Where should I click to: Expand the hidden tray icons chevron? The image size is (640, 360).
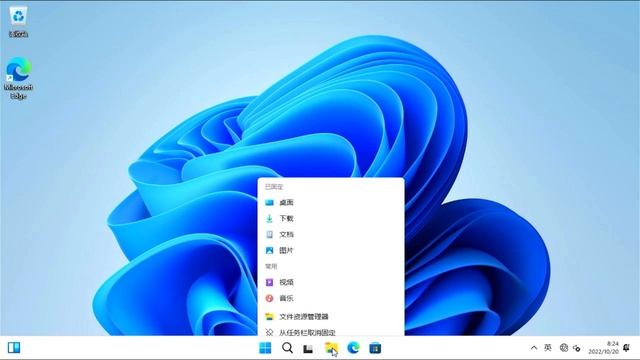(534, 348)
